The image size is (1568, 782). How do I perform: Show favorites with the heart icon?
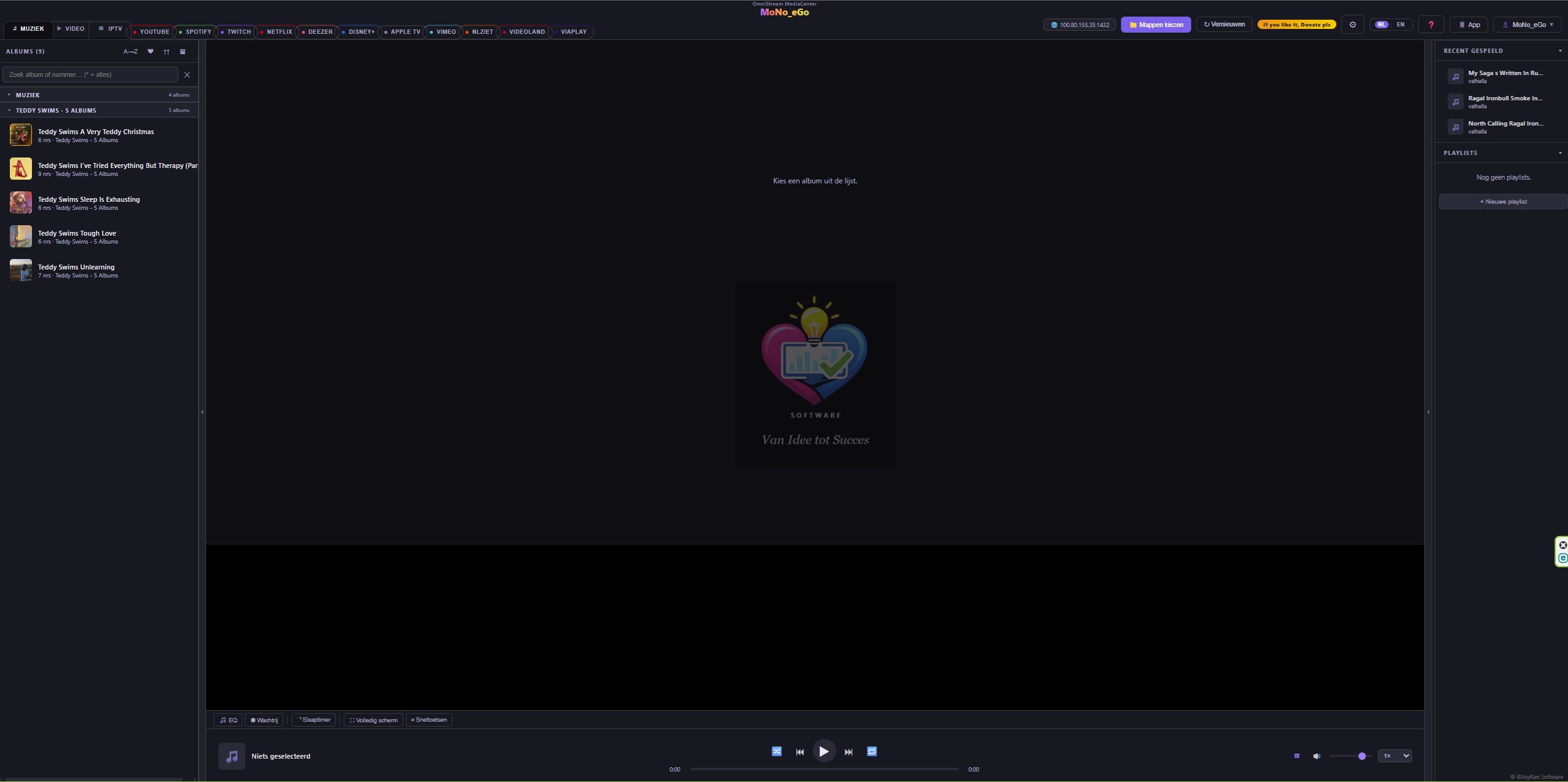[x=151, y=52]
